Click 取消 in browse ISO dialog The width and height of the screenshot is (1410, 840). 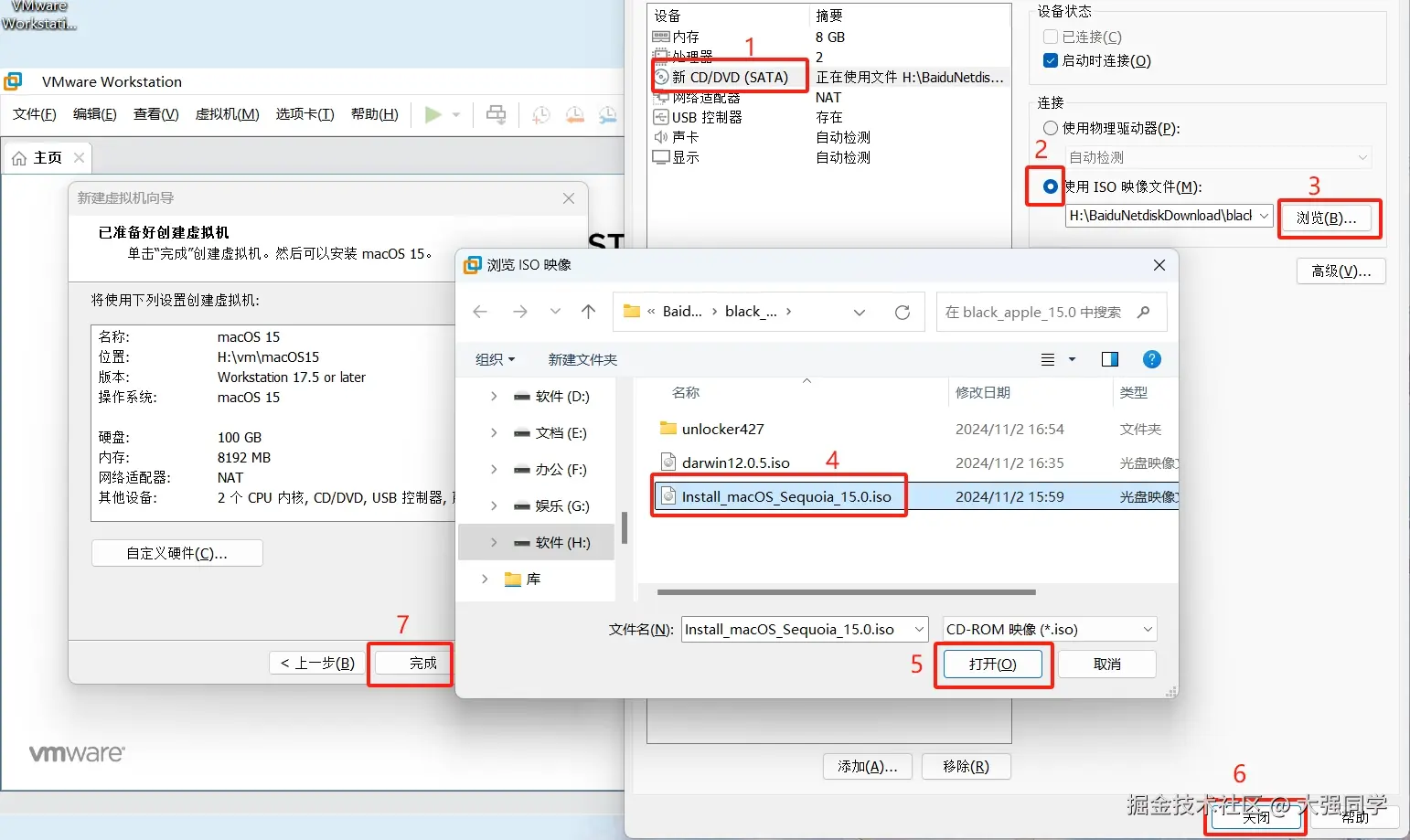click(1107, 664)
